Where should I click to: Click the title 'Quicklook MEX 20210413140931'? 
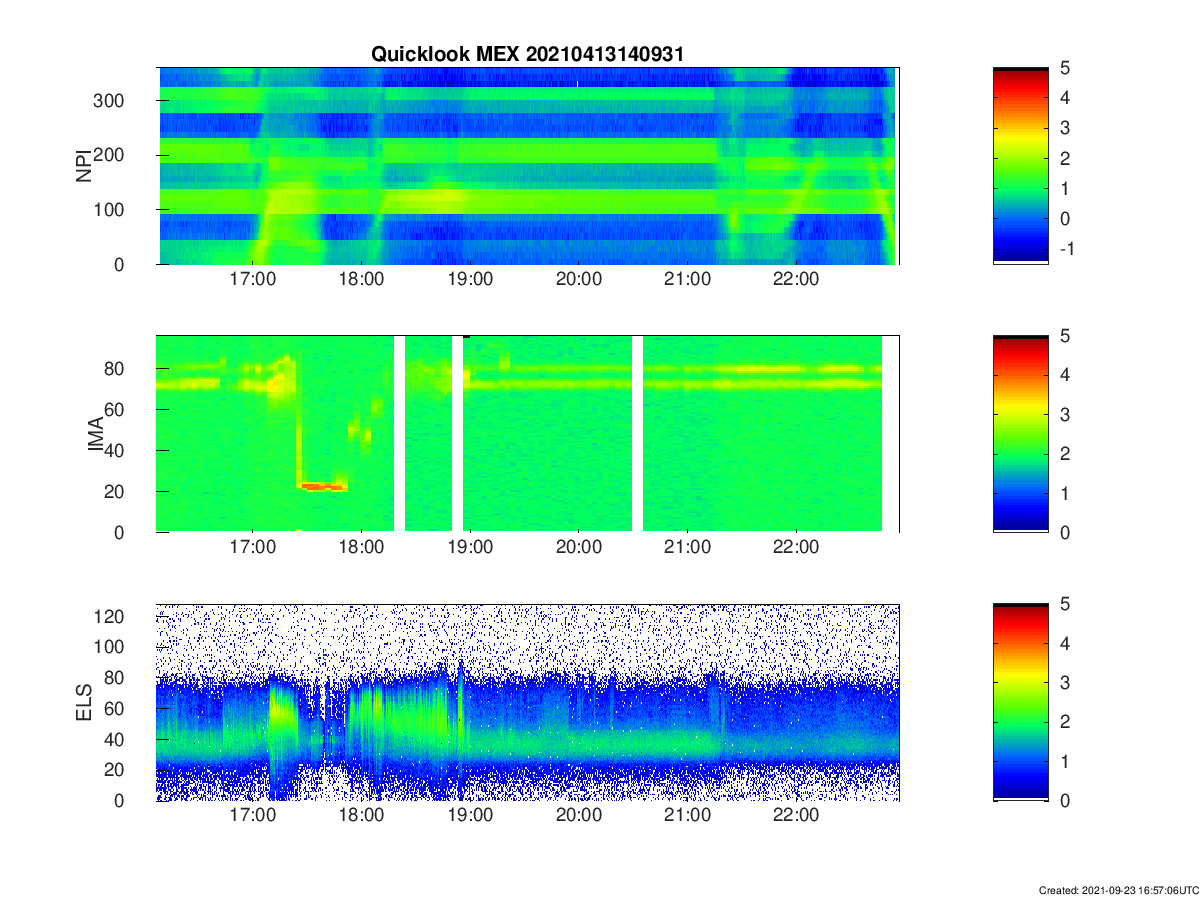(527, 55)
